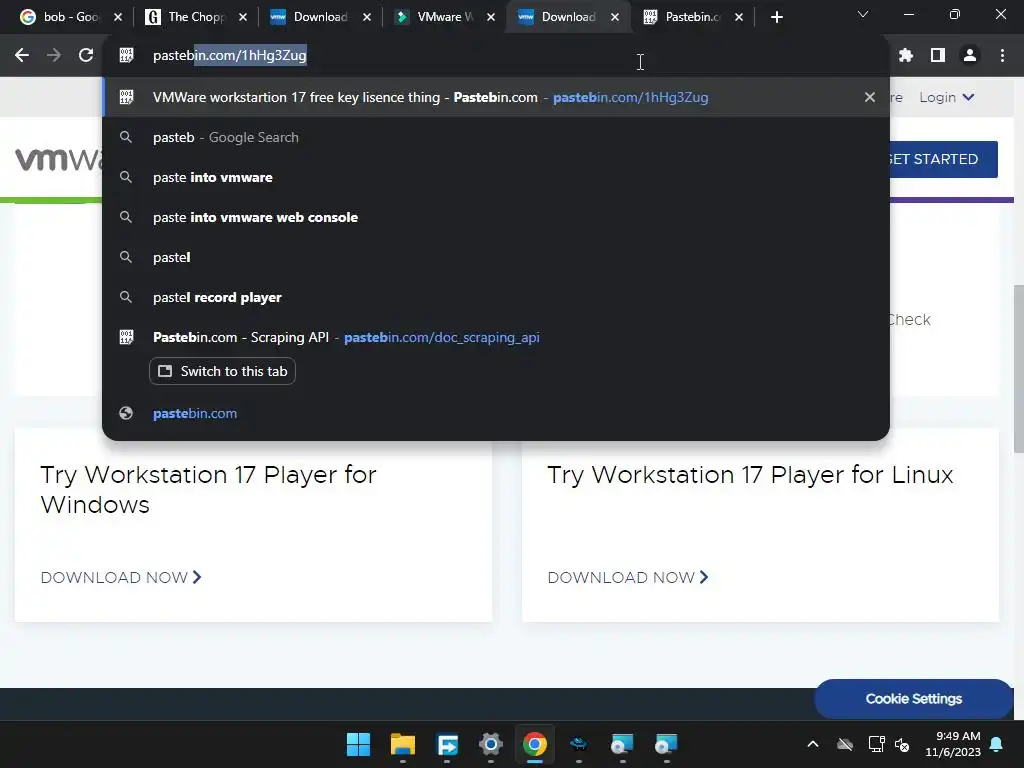Open the pastebin.com globe suggestion
The width and height of the screenshot is (1024, 768).
coord(496,413)
